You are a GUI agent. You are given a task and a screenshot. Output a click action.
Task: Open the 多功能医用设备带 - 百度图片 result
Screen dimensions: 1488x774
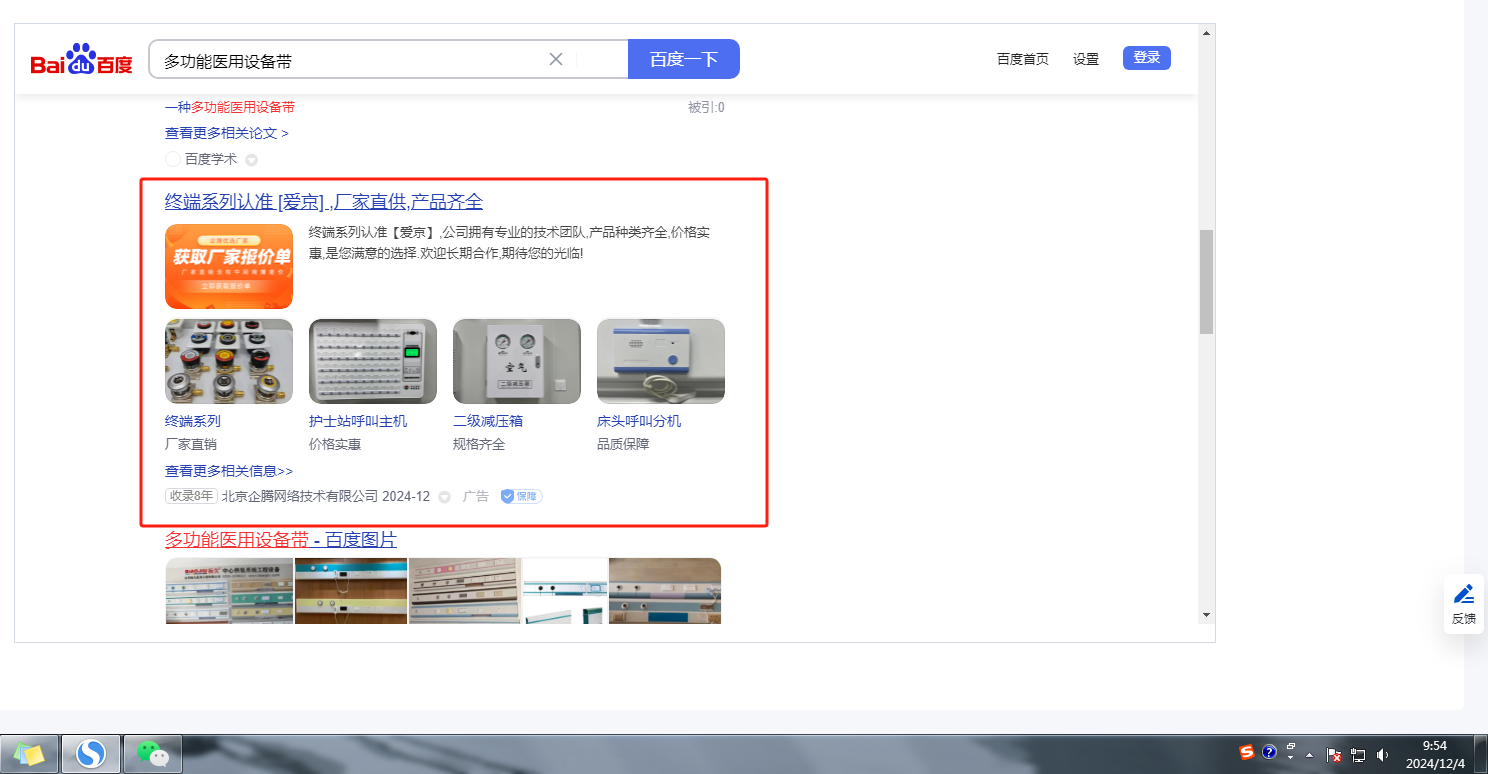pyautogui.click(x=281, y=540)
